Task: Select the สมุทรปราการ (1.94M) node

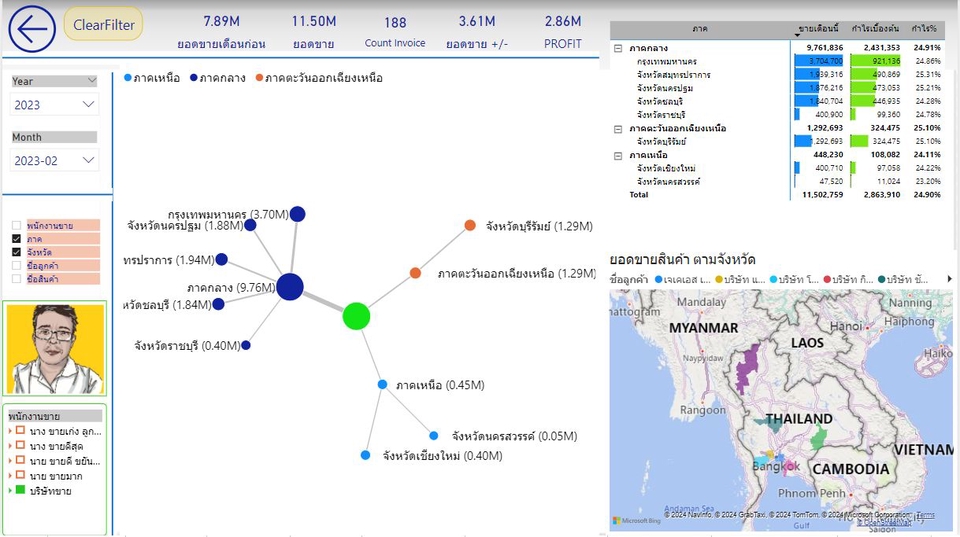Action: pyautogui.click(x=222, y=260)
